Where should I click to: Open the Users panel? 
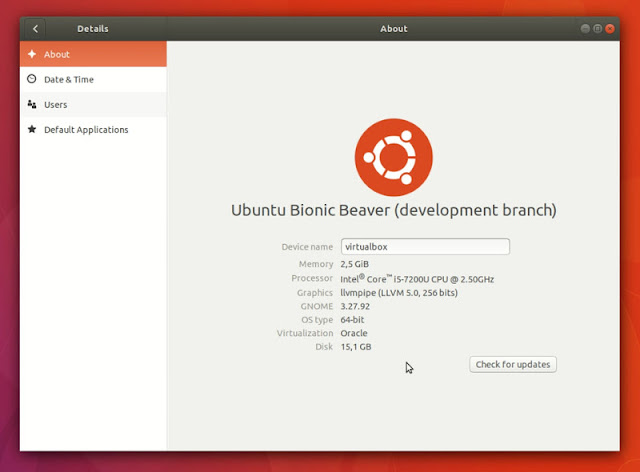click(x=93, y=105)
